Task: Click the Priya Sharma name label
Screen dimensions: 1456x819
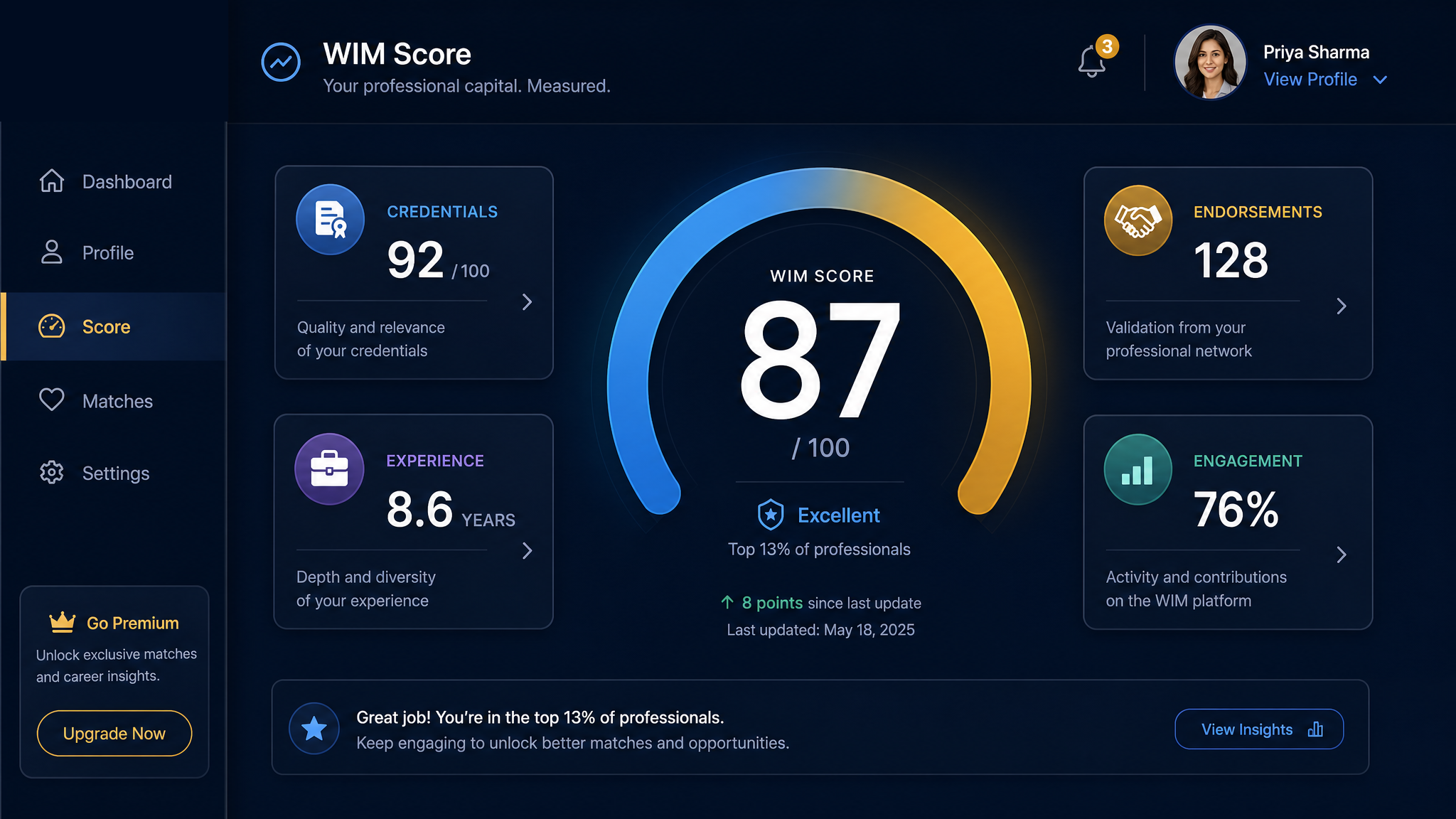Action: (1316, 52)
